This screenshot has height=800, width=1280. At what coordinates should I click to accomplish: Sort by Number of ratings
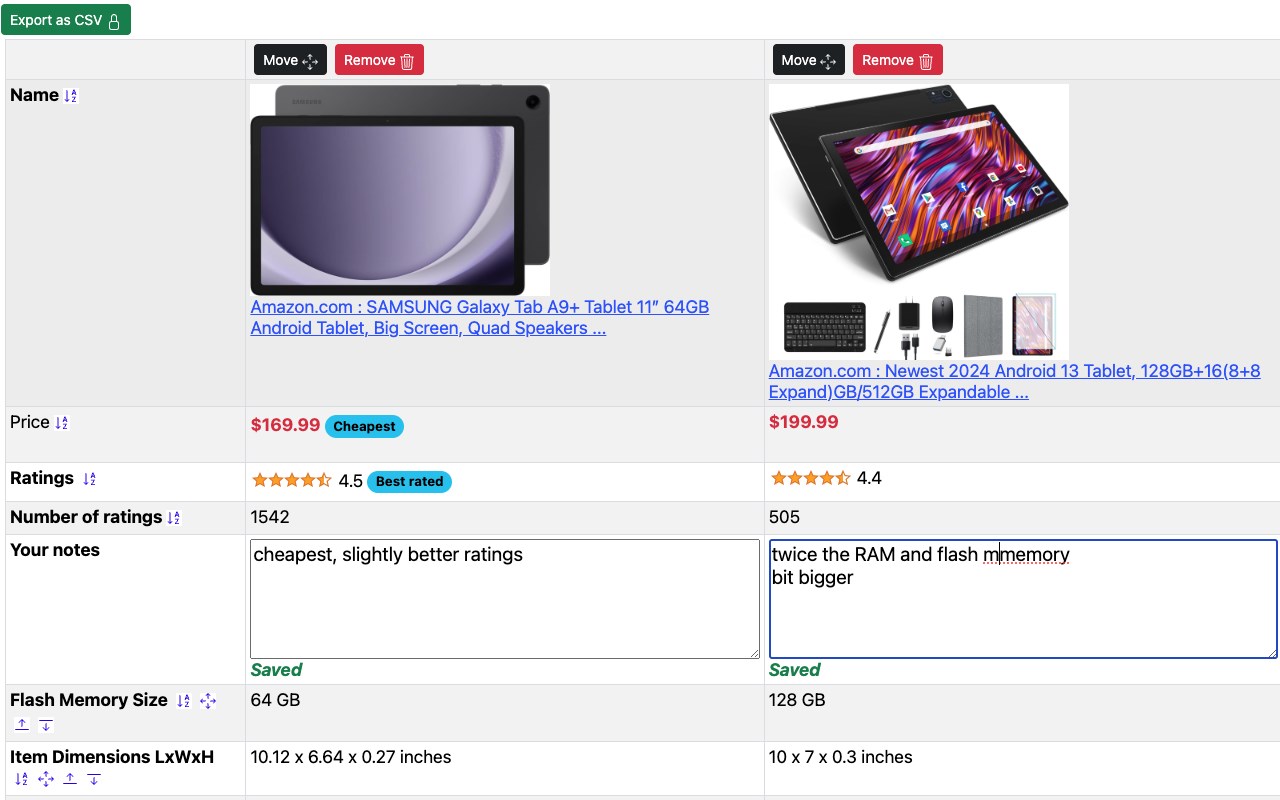pyautogui.click(x=173, y=518)
